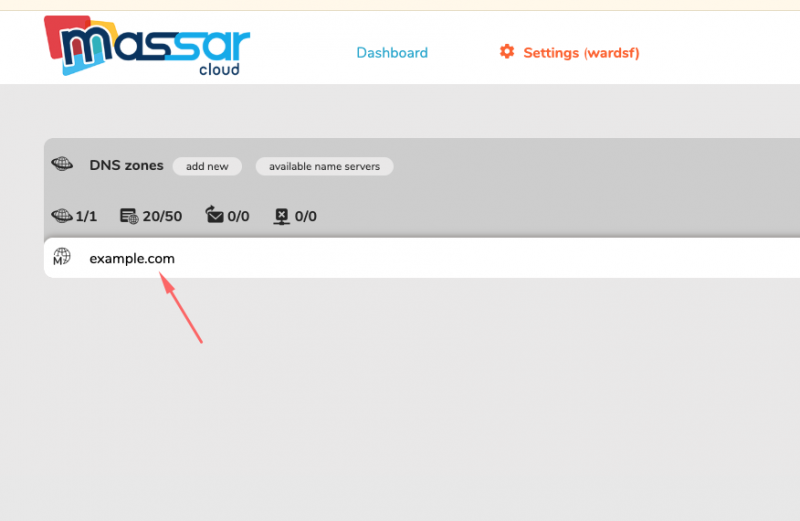This screenshot has height=521, width=800.
Task: Click the Massar cloud logo
Action: 147,46
